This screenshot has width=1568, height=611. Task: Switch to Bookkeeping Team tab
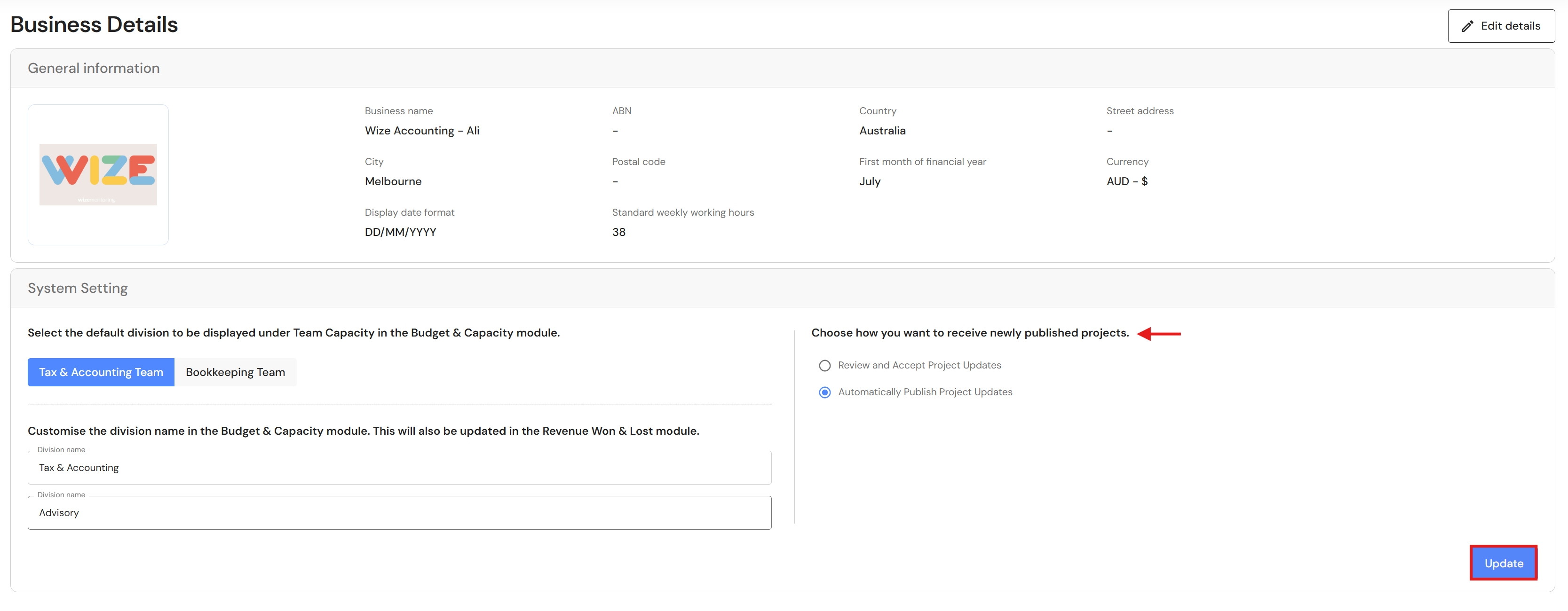click(x=236, y=372)
